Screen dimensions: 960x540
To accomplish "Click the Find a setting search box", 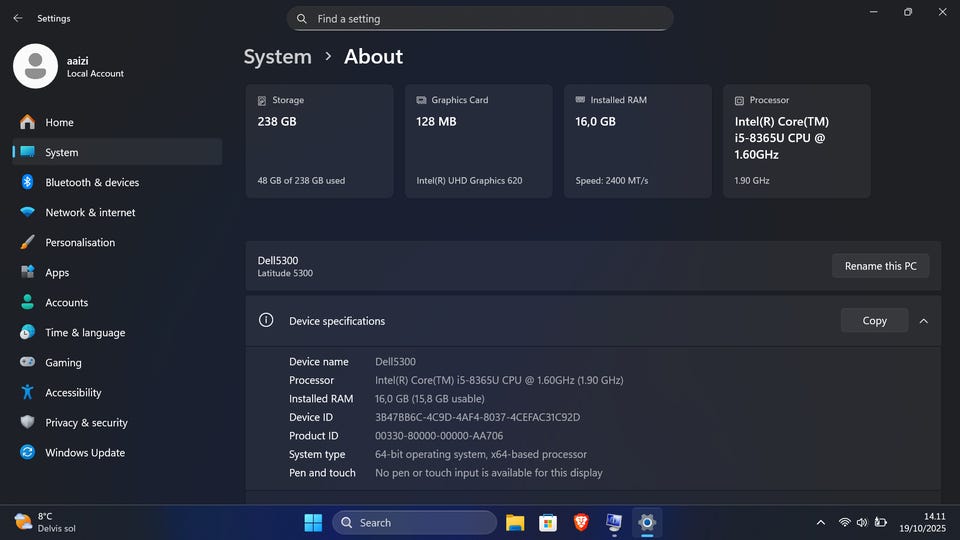I will [480, 19].
